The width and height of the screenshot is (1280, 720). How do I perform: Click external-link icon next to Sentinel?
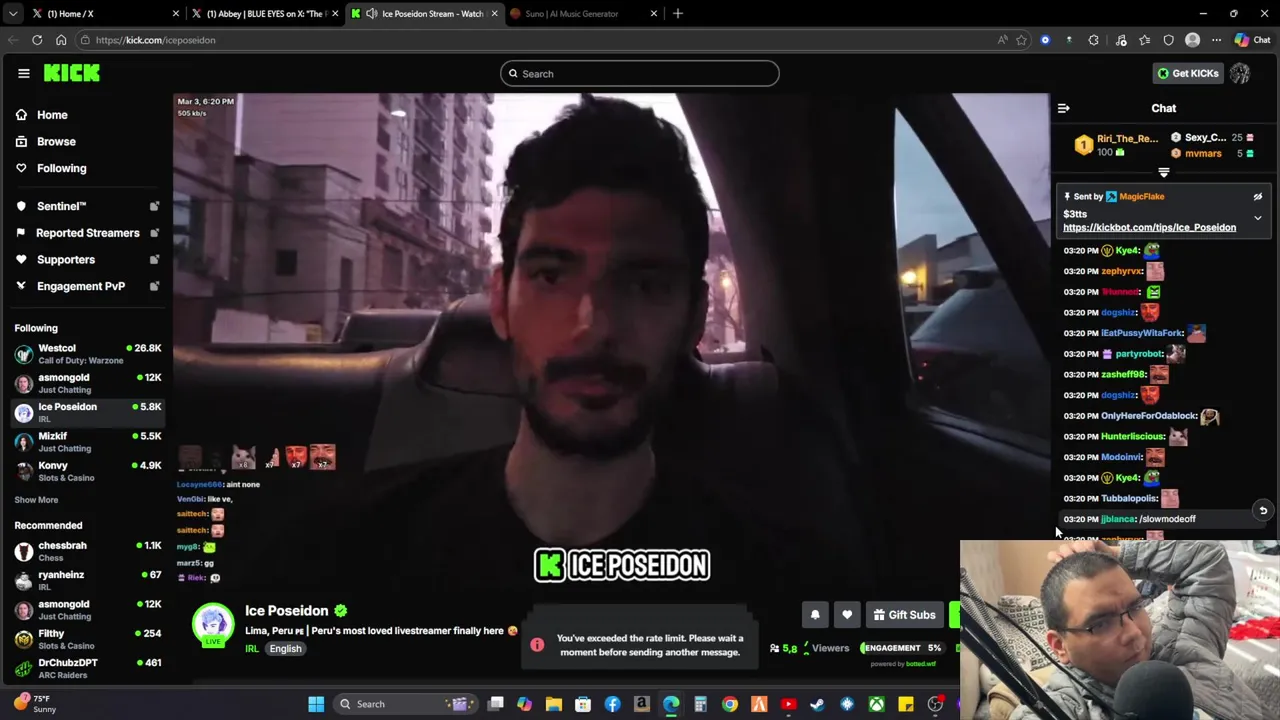click(x=154, y=206)
